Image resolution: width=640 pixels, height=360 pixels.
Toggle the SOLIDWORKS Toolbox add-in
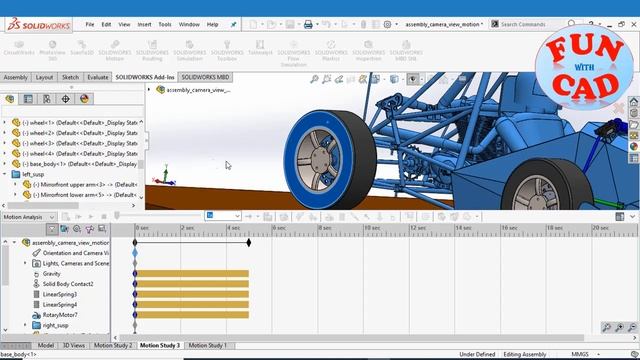point(227,51)
